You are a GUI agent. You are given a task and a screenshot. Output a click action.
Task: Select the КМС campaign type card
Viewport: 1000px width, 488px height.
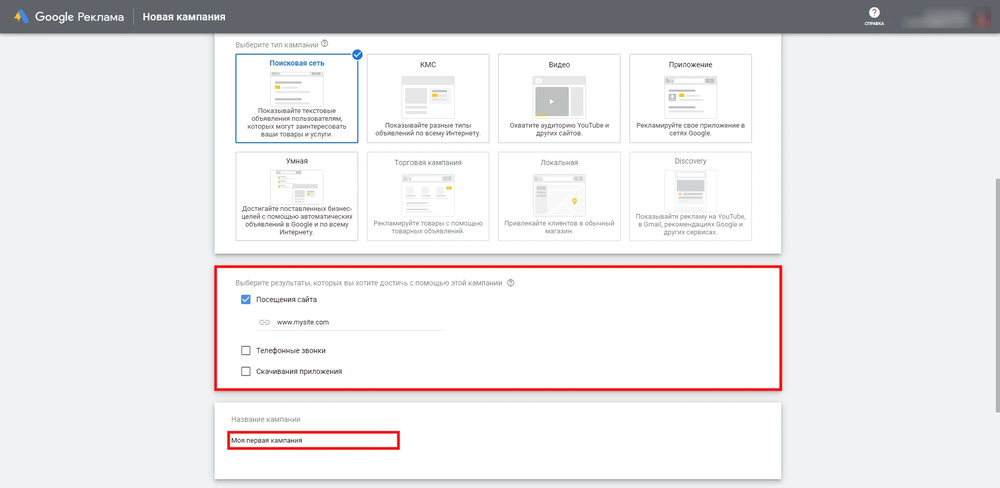tap(427, 97)
